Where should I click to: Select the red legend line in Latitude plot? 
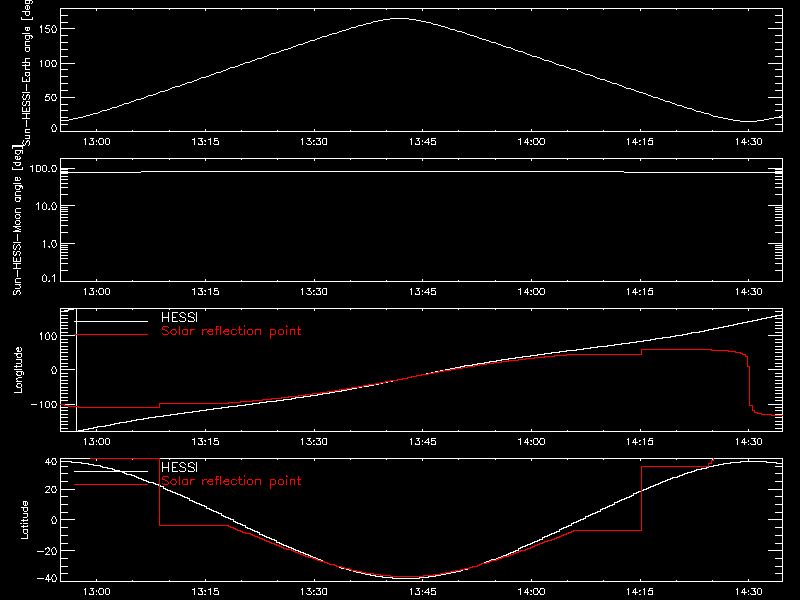click(x=111, y=484)
